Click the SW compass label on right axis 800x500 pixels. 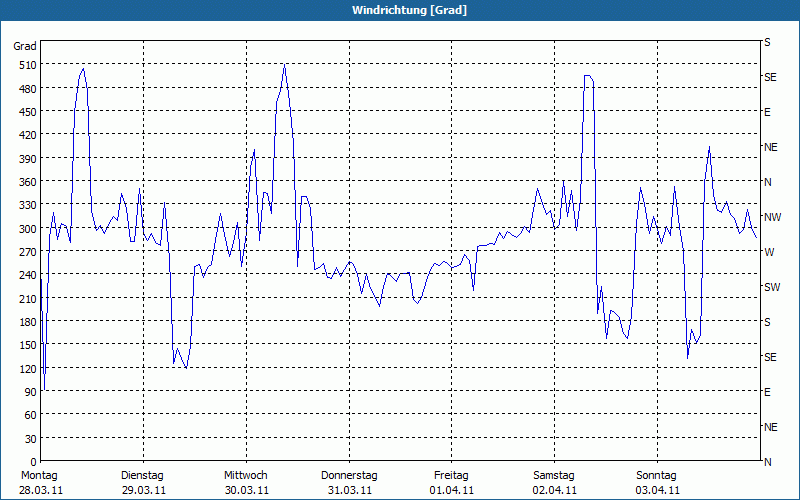tap(772, 287)
